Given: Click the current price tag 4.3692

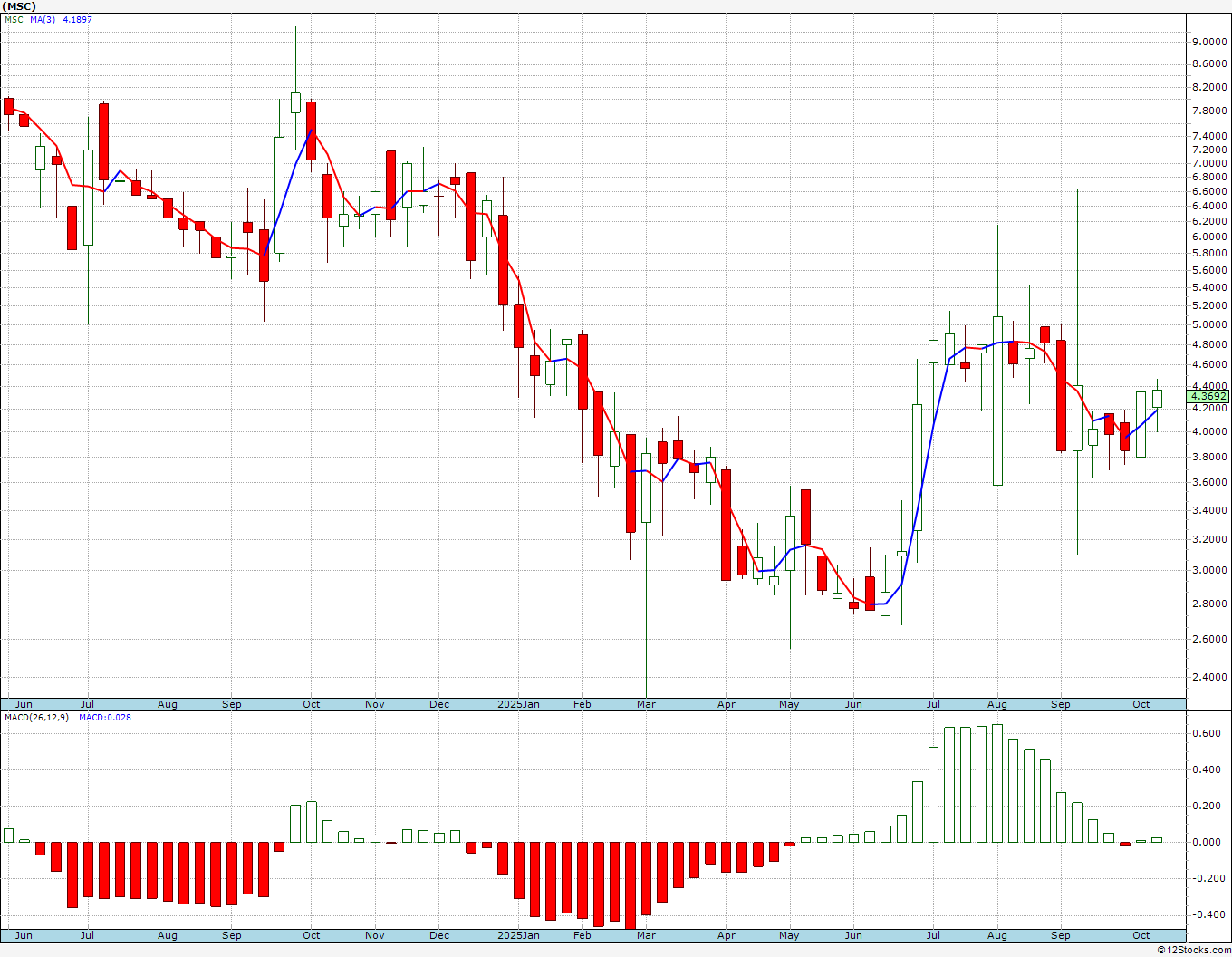Looking at the screenshot, I should click(x=1208, y=396).
